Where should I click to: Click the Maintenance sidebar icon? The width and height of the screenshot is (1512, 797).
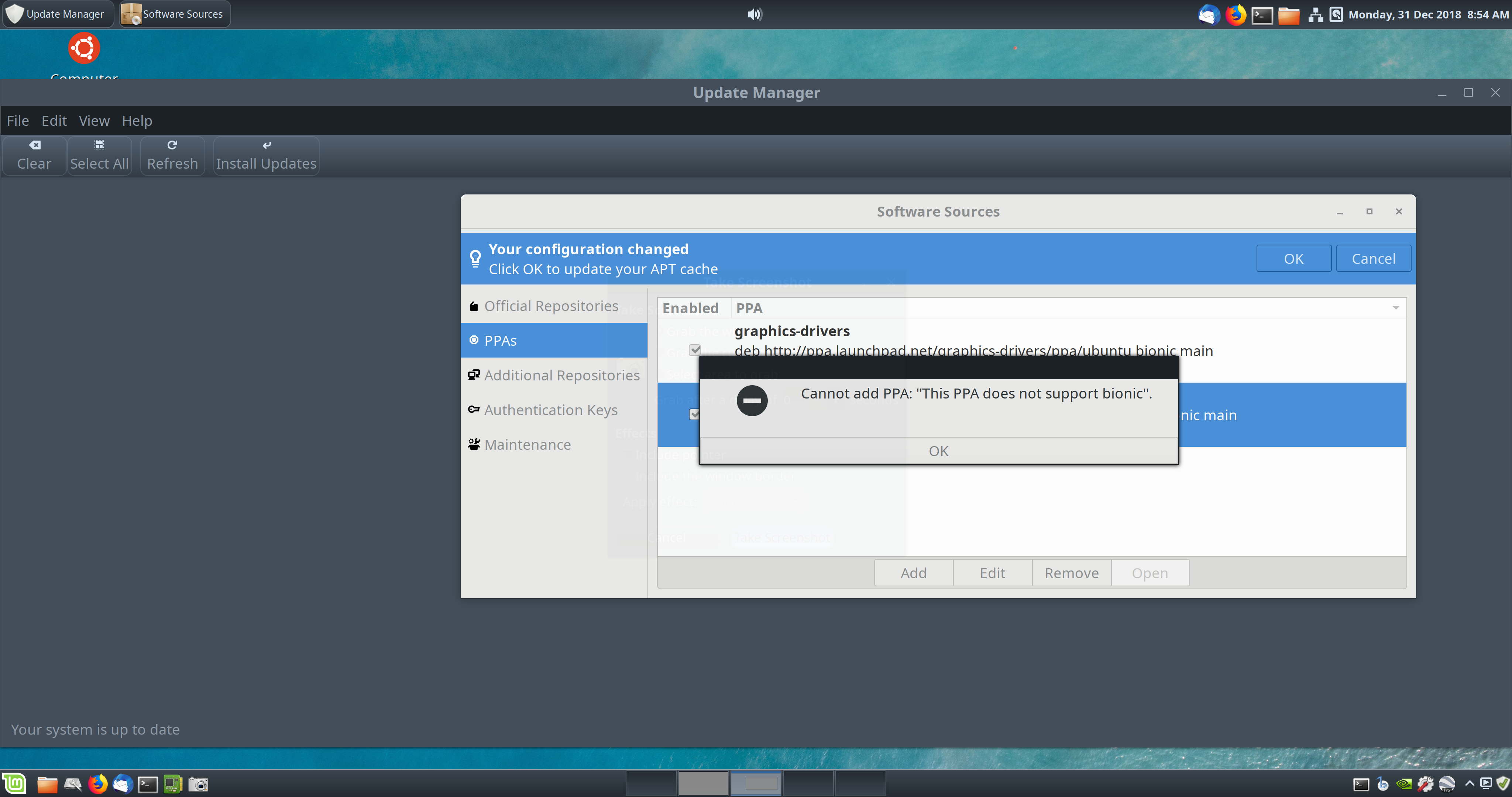[x=474, y=444]
